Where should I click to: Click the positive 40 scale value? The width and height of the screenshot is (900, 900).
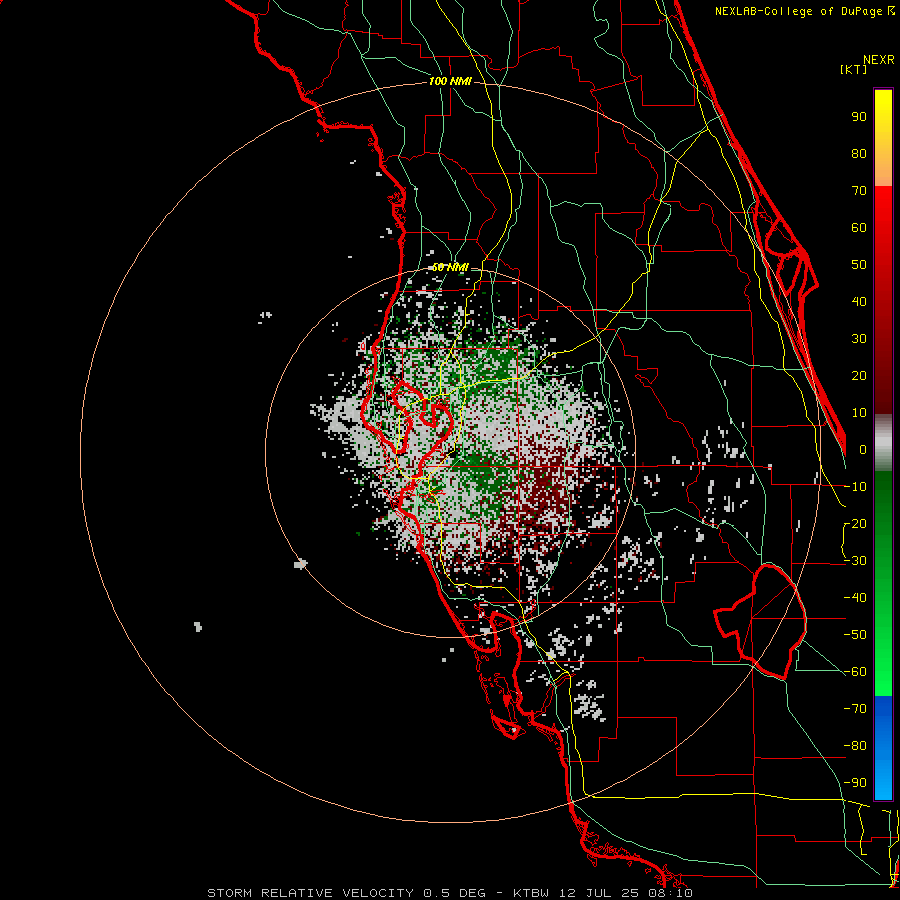pyautogui.click(x=859, y=301)
